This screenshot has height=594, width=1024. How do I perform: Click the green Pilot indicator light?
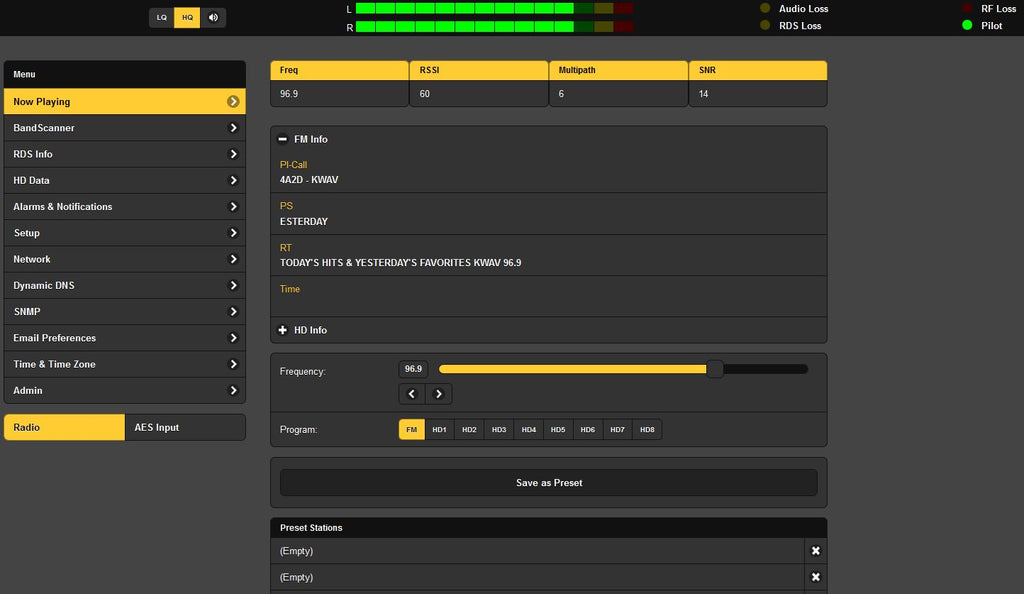click(967, 25)
